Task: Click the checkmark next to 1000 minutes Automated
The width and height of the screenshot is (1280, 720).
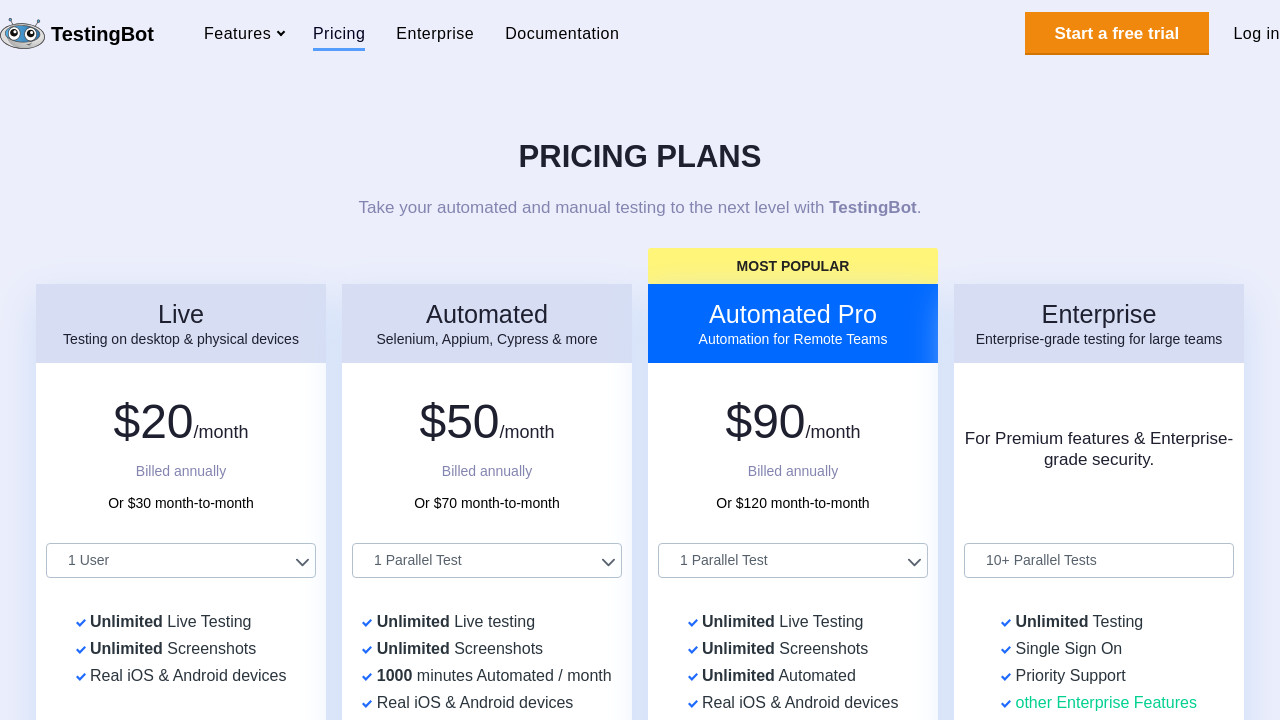Action: tap(367, 677)
